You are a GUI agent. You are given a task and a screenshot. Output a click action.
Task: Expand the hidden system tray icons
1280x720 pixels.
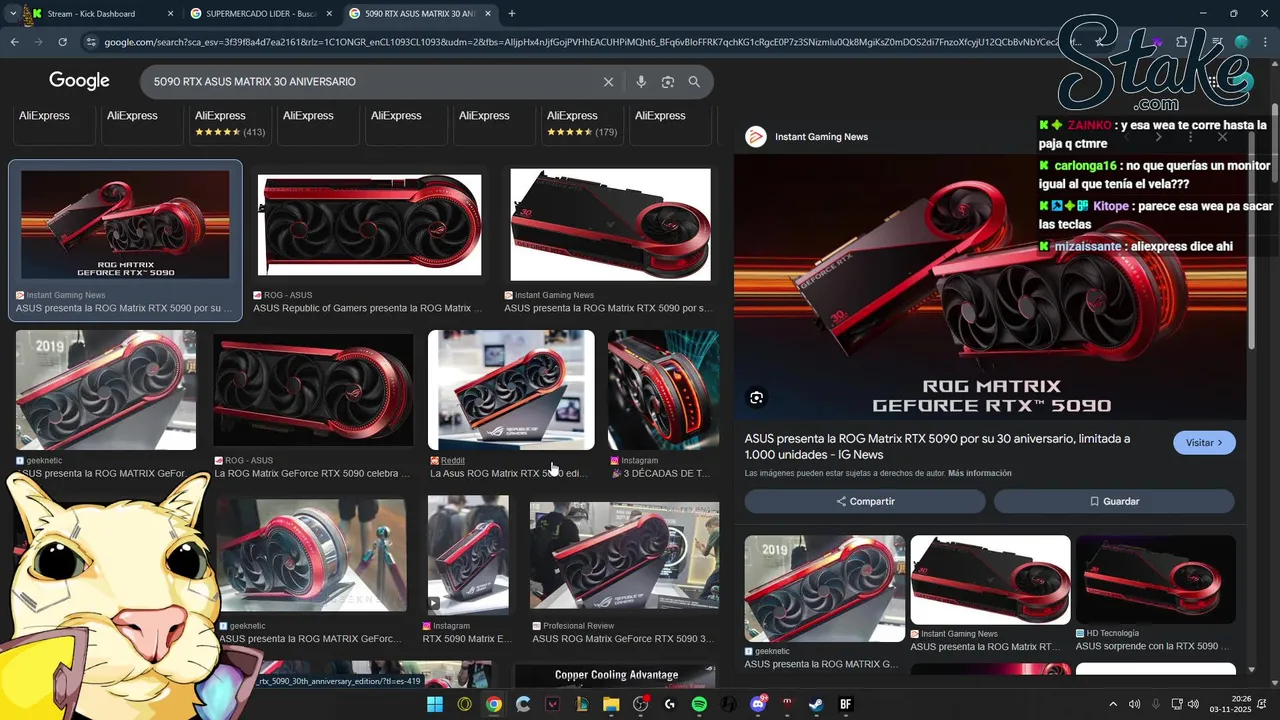click(1113, 705)
